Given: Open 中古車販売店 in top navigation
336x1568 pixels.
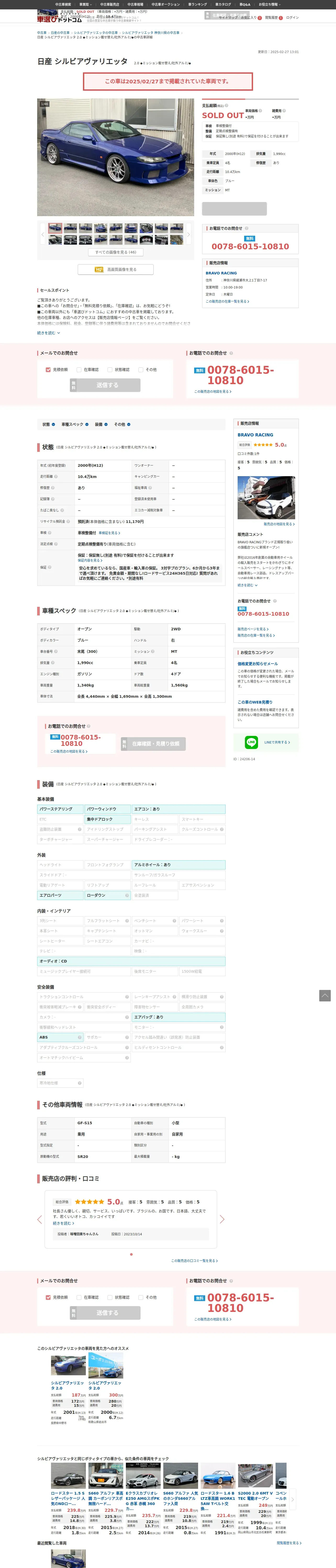Looking at the screenshot, I should pyautogui.click(x=110, y=4).
